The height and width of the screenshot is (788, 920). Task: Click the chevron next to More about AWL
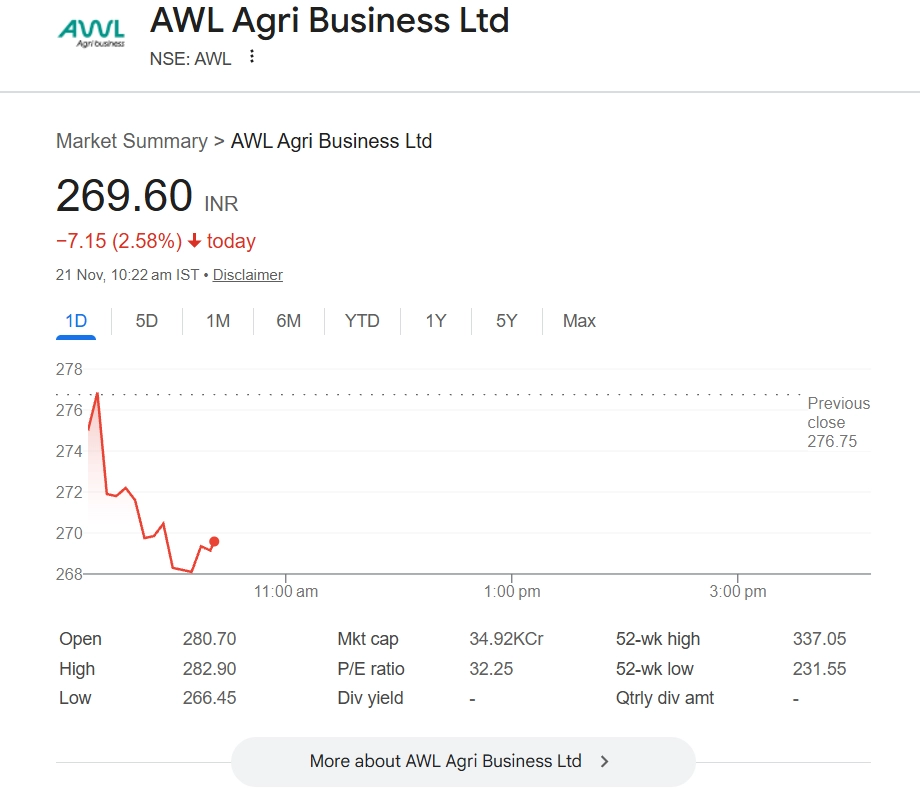click(604, 761)
